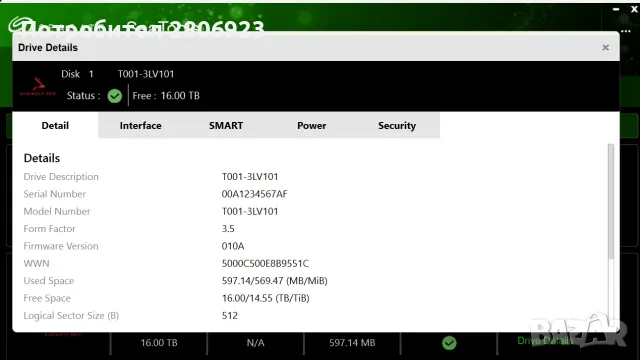Switch to the Interface tab
The image size is (640, 360).
140,125
